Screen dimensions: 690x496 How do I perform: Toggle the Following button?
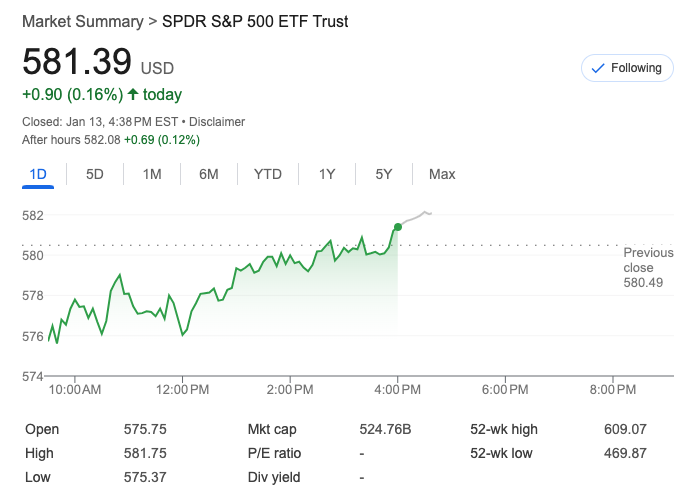click(x=627, y=68)
